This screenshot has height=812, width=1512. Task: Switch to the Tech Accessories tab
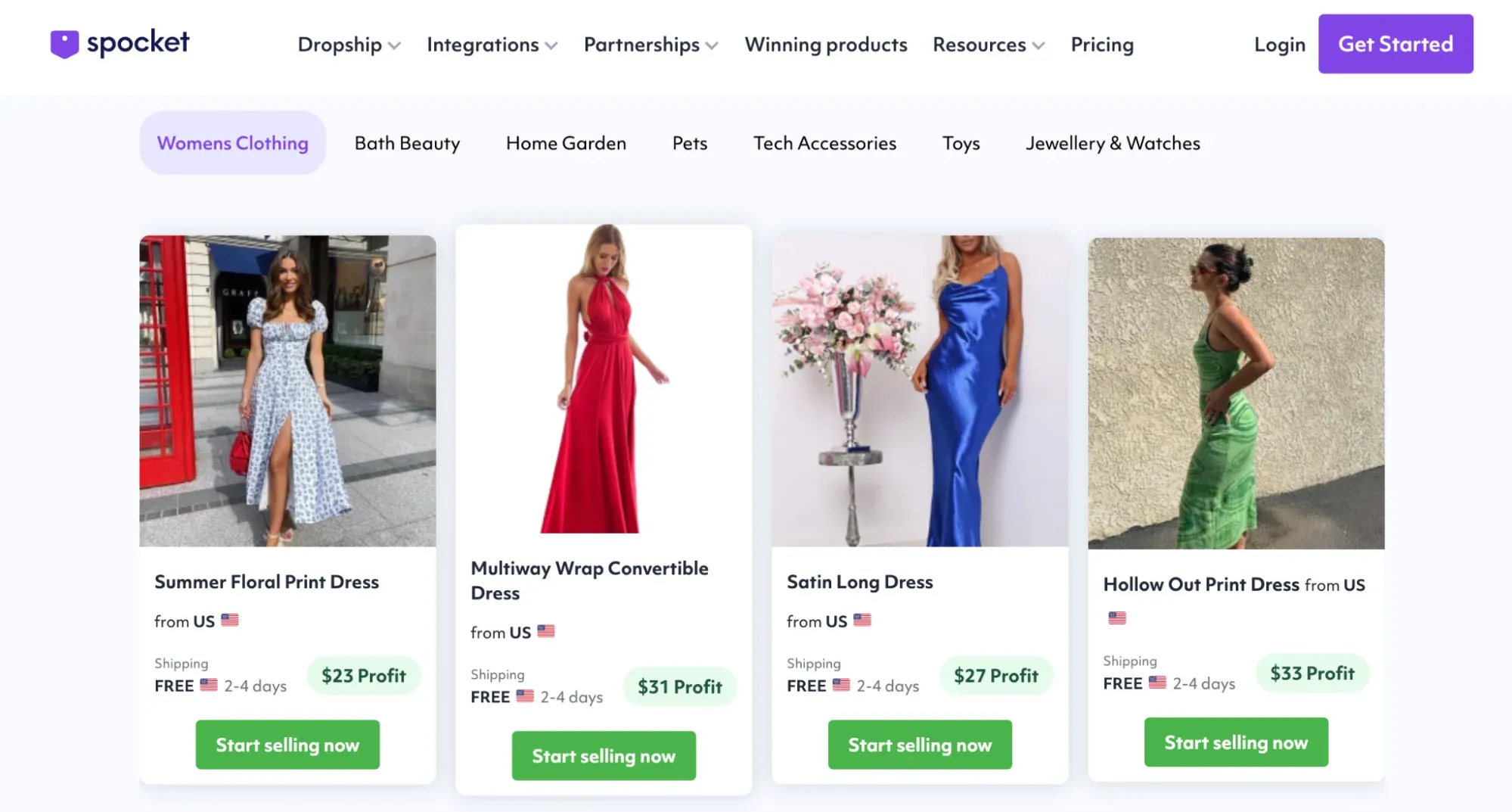click(824, 143)
